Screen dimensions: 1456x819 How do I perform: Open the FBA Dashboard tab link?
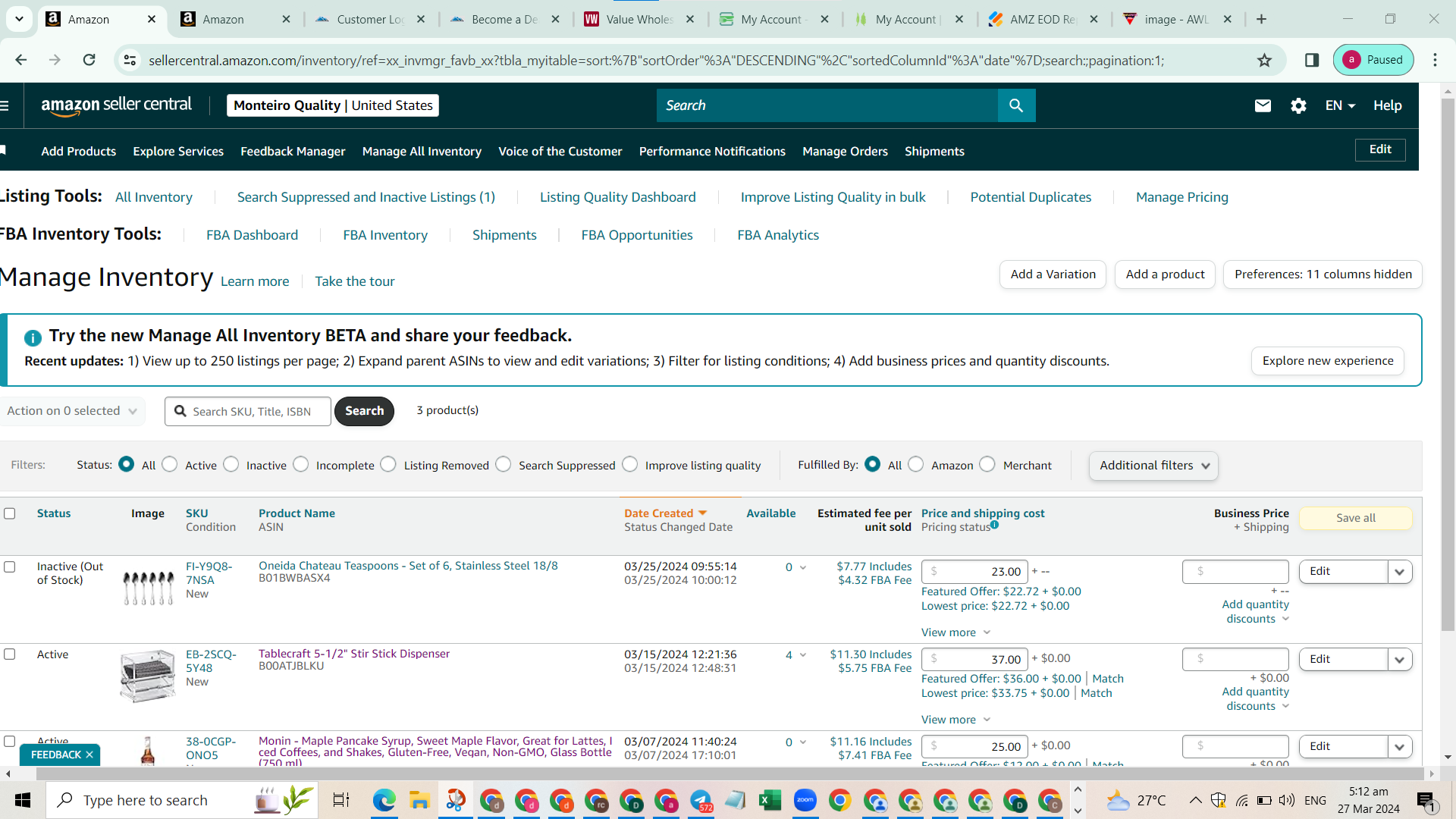252,235
